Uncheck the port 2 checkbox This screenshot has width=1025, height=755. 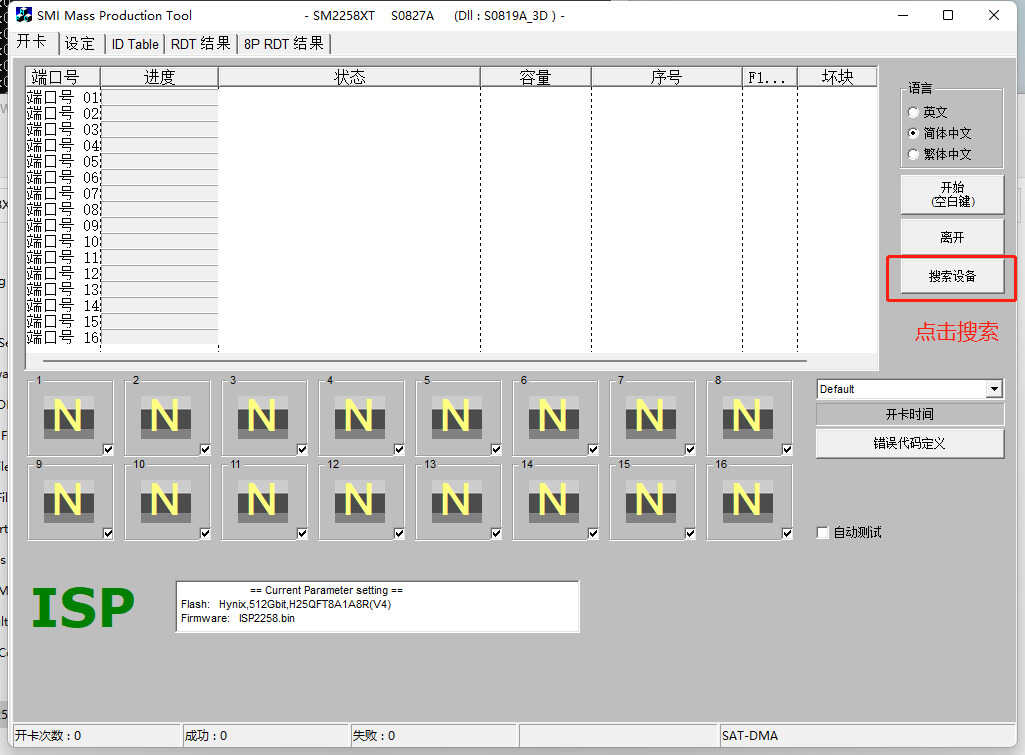pyautogui.click(x=205, y=449)
